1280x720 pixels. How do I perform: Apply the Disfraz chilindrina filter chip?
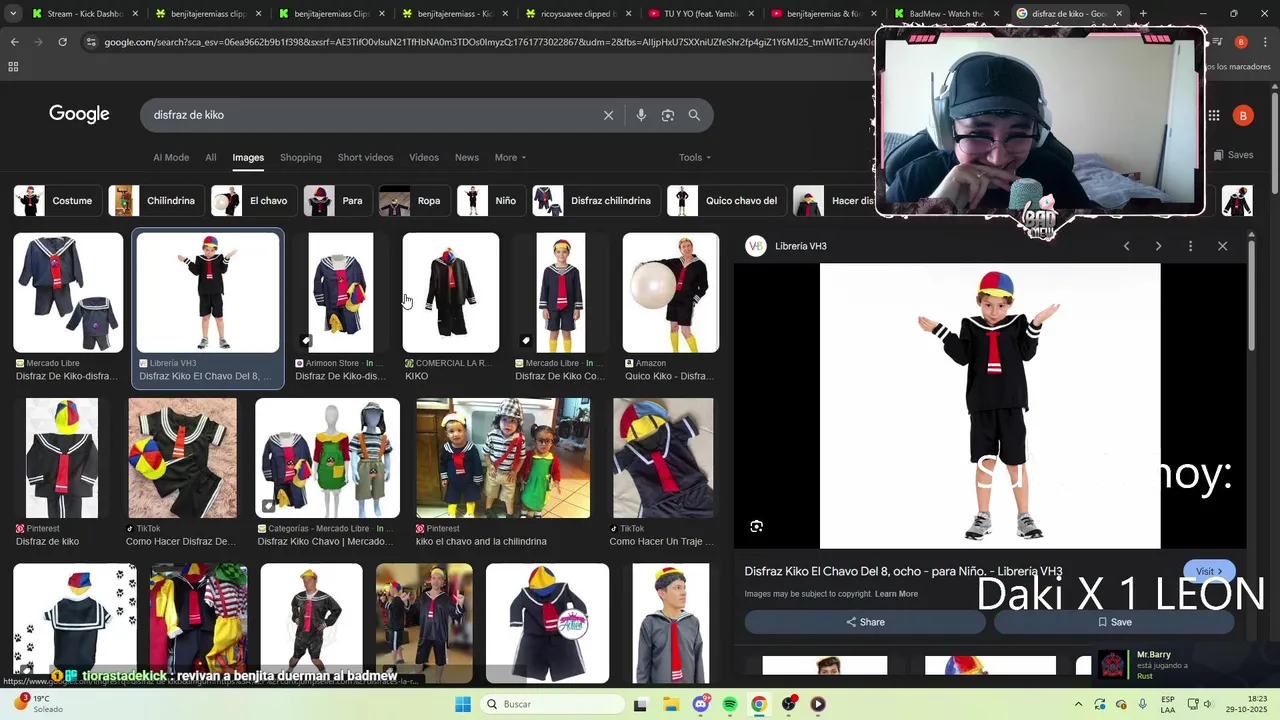[596, 201]
